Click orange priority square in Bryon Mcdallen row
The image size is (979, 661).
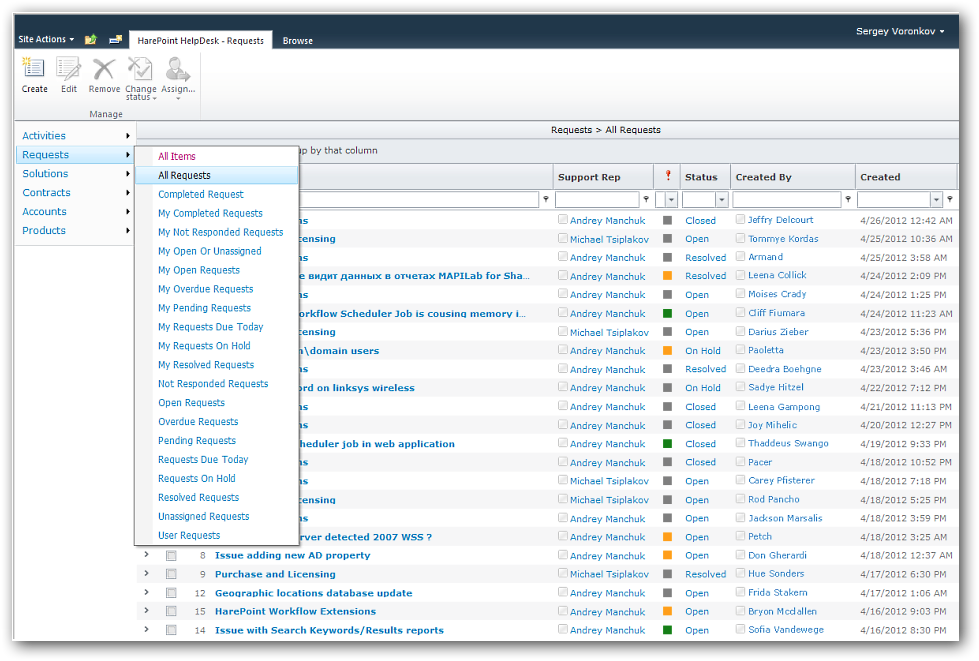tap(667, 611)
